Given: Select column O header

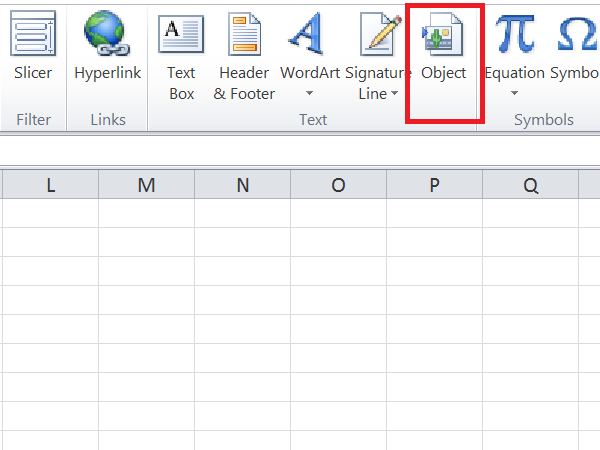Looking at the screenshot, I should tap(338, 185).
